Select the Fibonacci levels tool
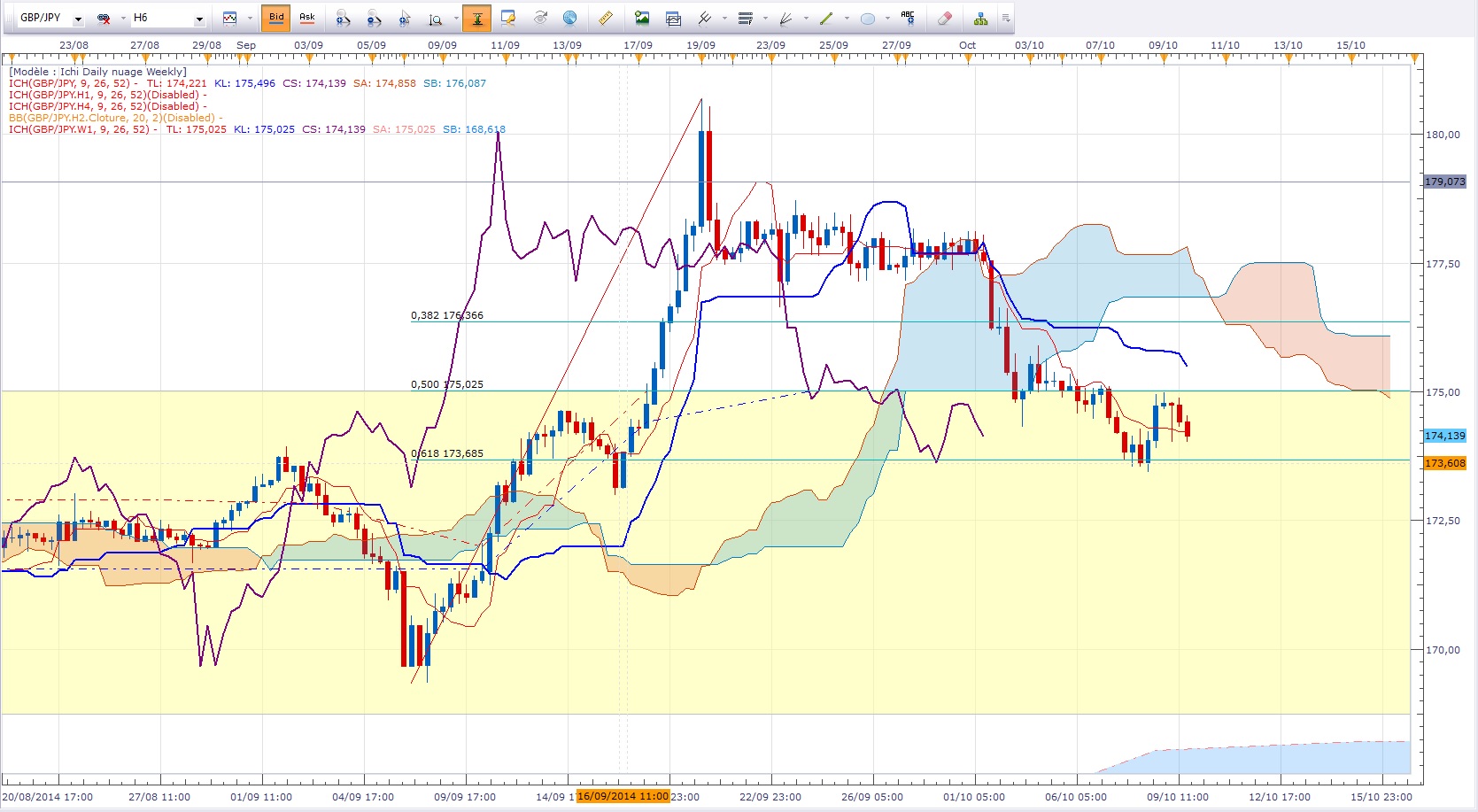 (746, 18)
